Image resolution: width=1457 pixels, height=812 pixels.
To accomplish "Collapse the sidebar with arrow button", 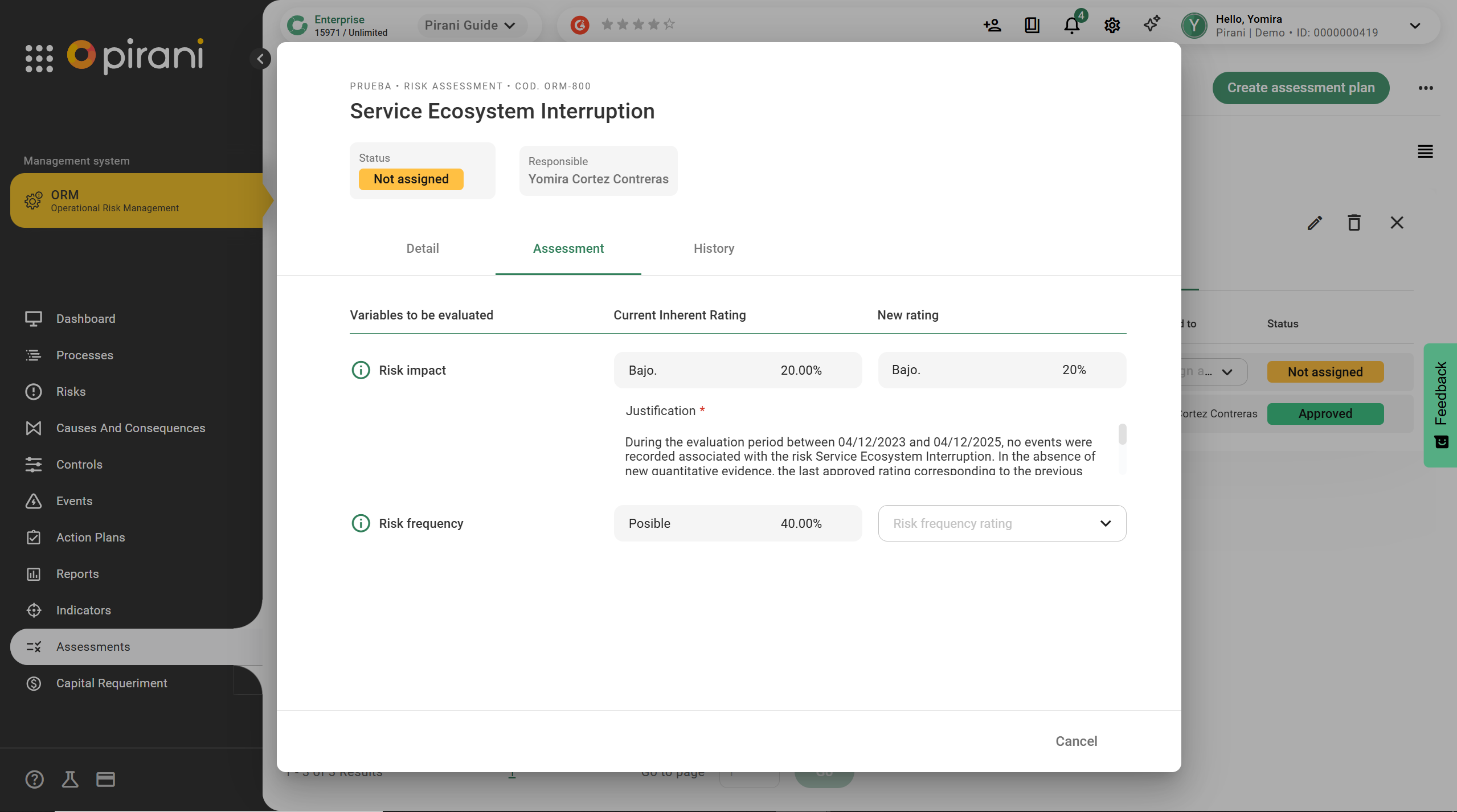I will pos(260,59).
